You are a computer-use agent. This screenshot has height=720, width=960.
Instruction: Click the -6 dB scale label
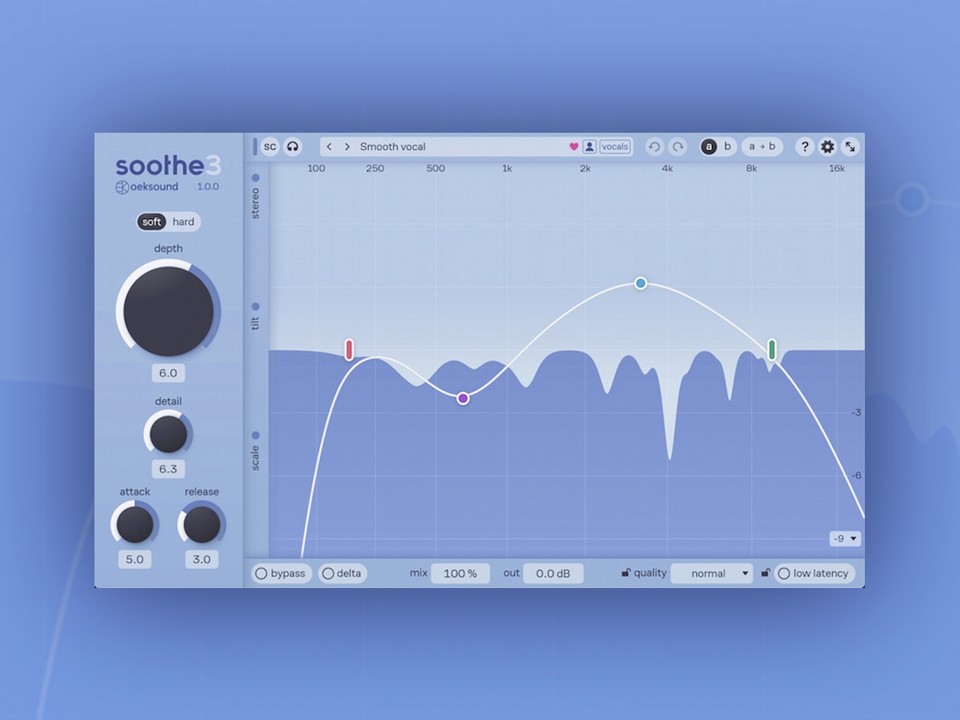click(856, 475)
